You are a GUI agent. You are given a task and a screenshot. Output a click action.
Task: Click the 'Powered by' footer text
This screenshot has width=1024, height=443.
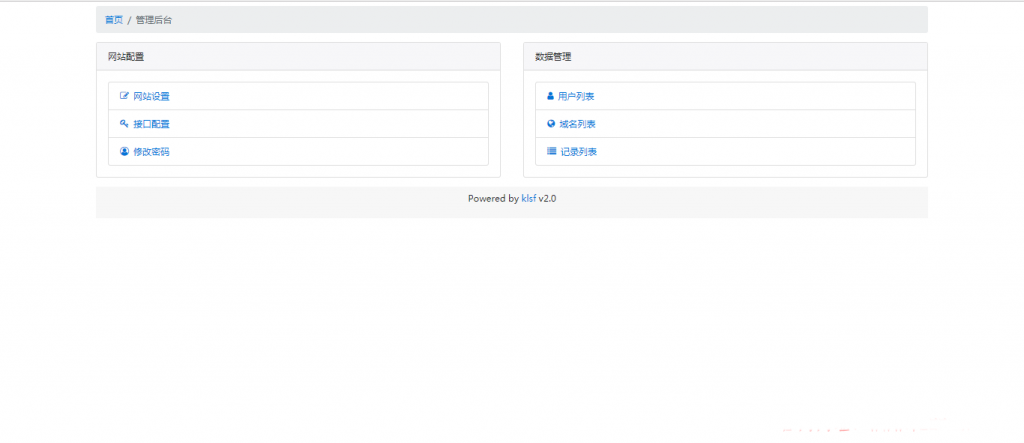(492, 199)
